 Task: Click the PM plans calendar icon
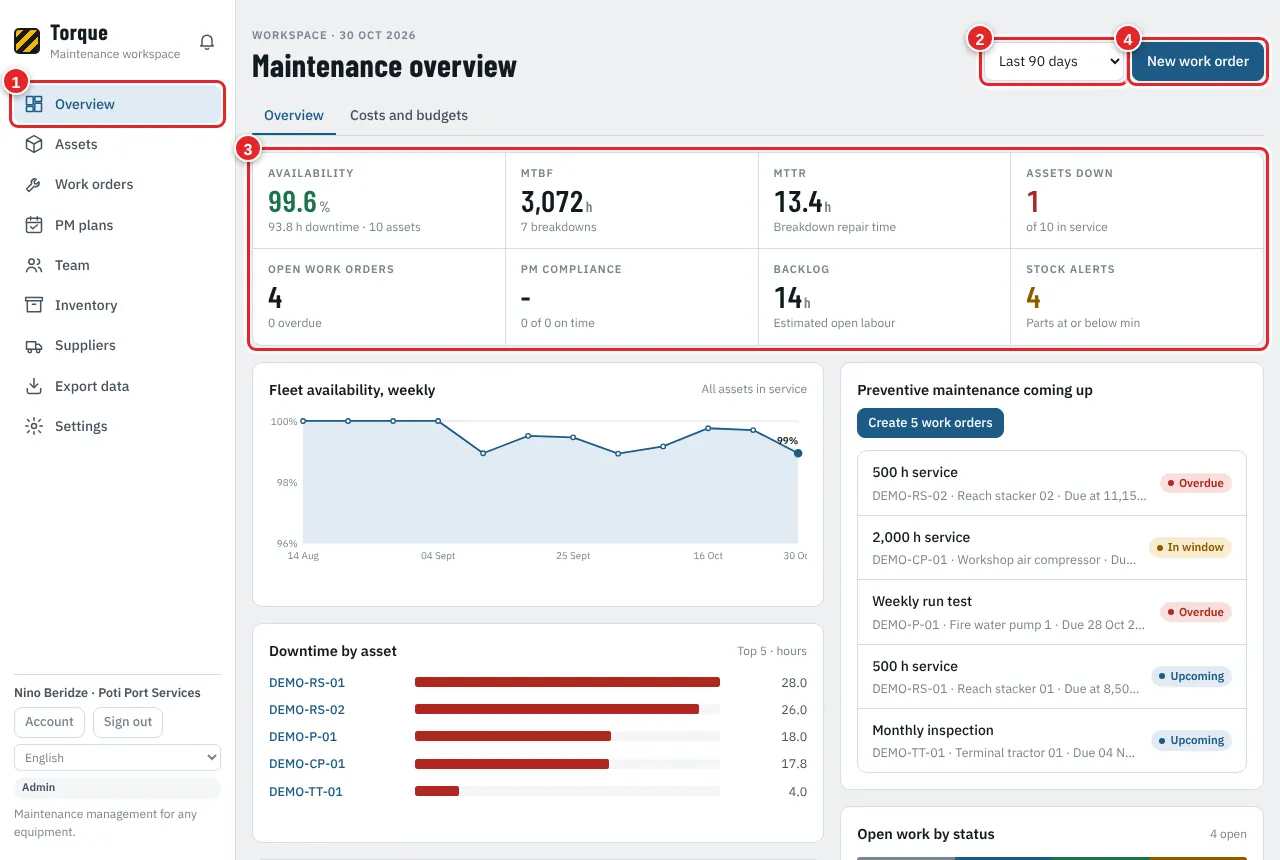click(x=34, y=225)
